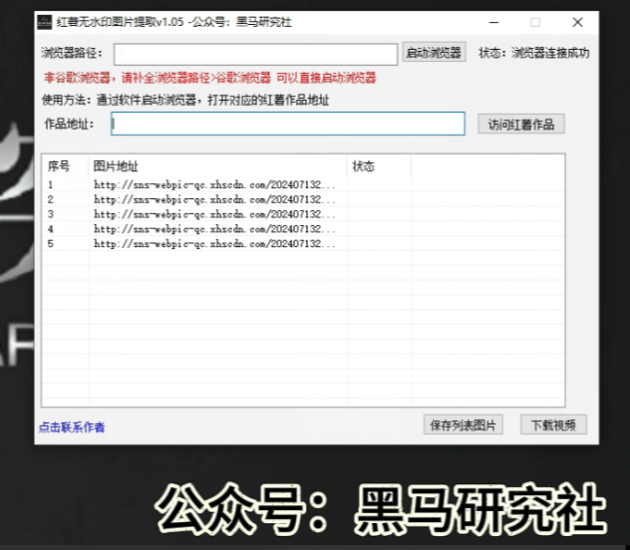Click the 保存列表图片 button
This screenshot has width=630, height=550.
tap(463, 425)
